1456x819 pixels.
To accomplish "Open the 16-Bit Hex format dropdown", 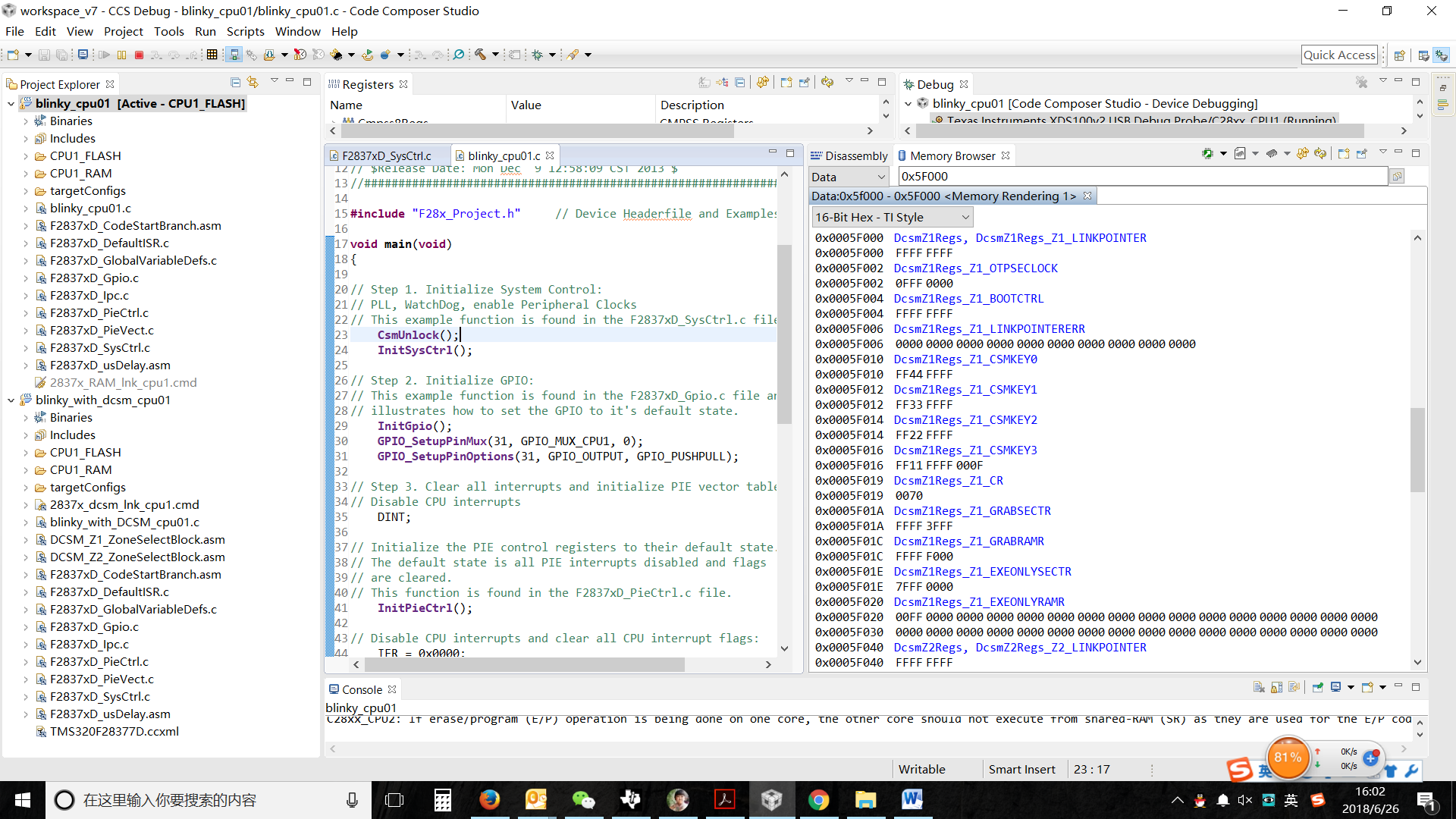I will (892, 218).
